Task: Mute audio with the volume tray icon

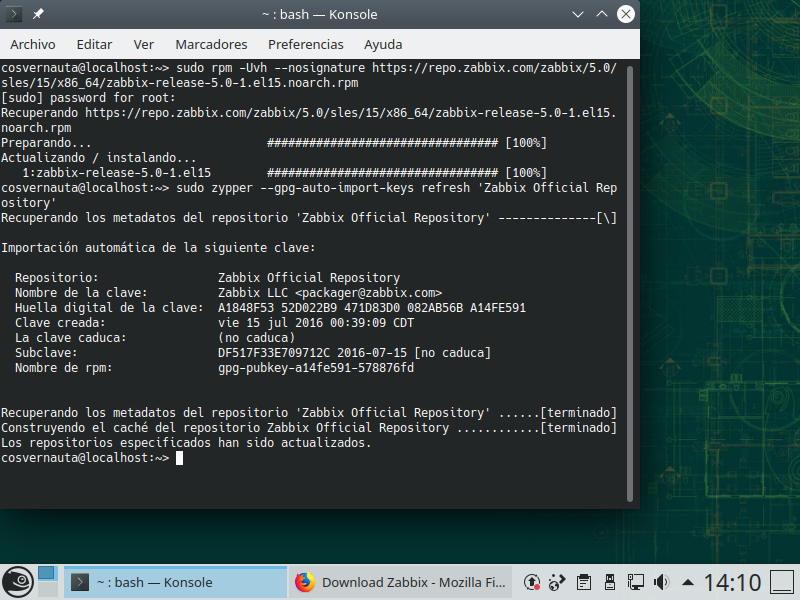Action: tap(661, 581)
